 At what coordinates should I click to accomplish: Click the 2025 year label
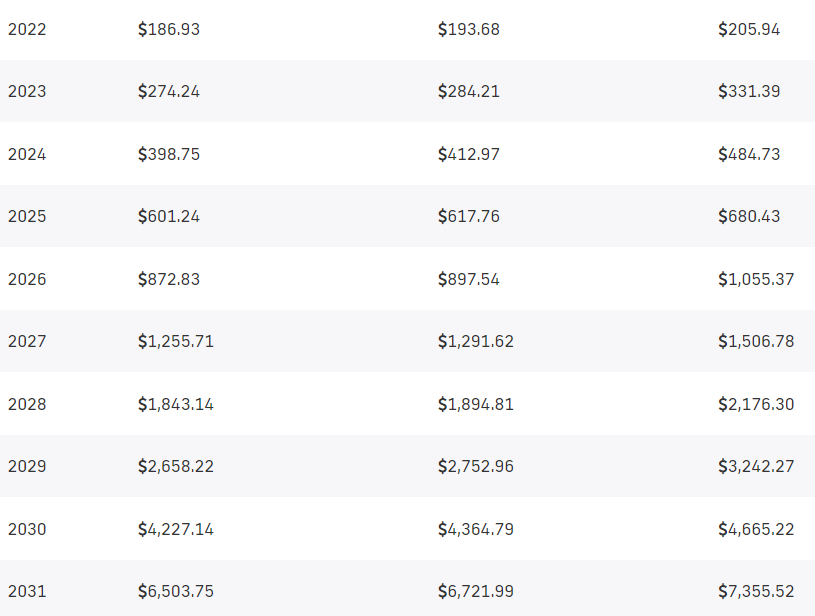tap(27, 216)
